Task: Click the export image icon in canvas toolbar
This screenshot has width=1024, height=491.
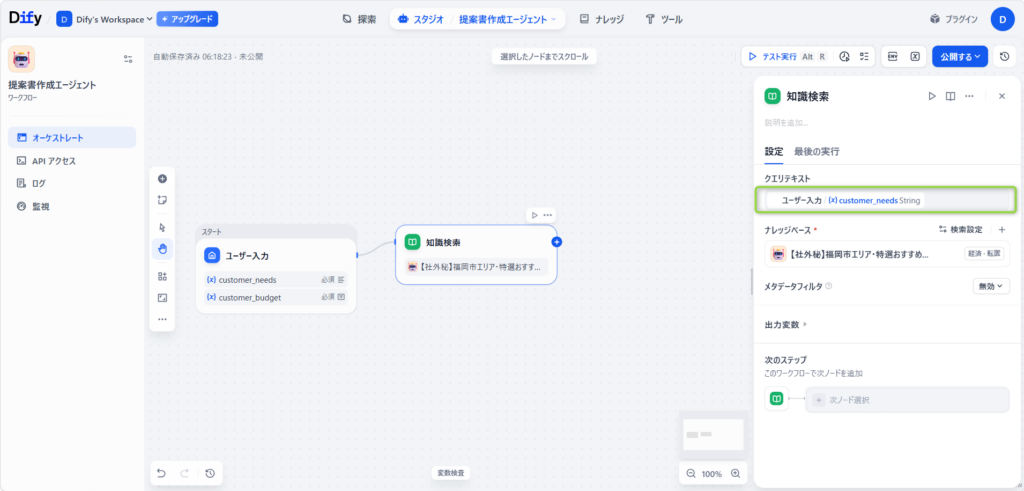Action: pyautogui.click(x=162, y=298)
